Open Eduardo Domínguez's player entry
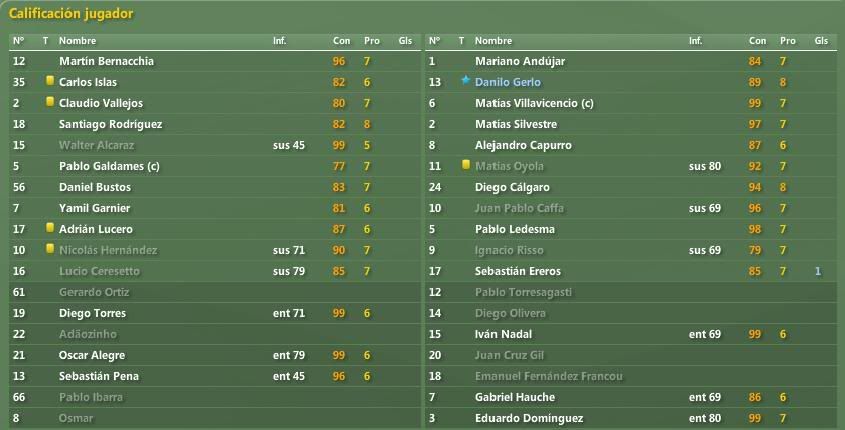The width and height of the screenshot is (845, 430). pos(529,418)
